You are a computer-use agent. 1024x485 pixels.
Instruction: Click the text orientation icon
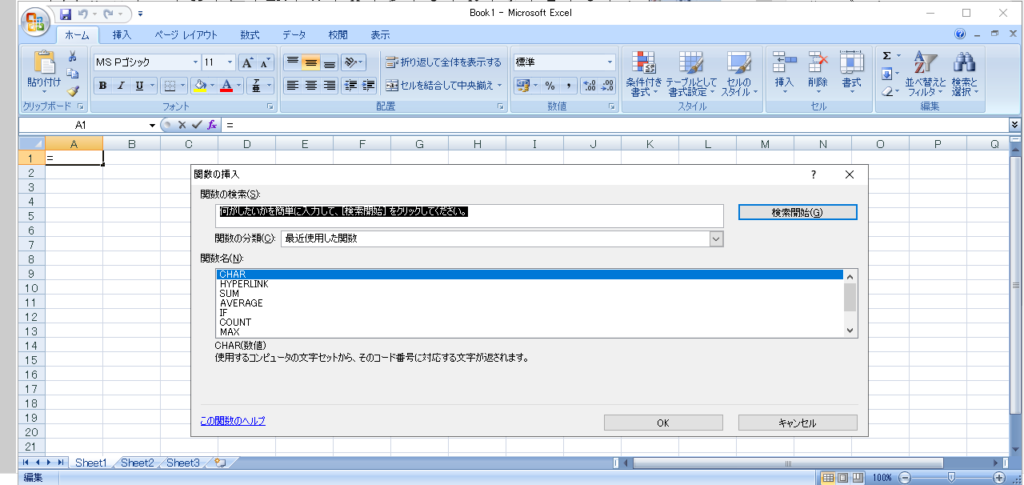click(350, 63)
